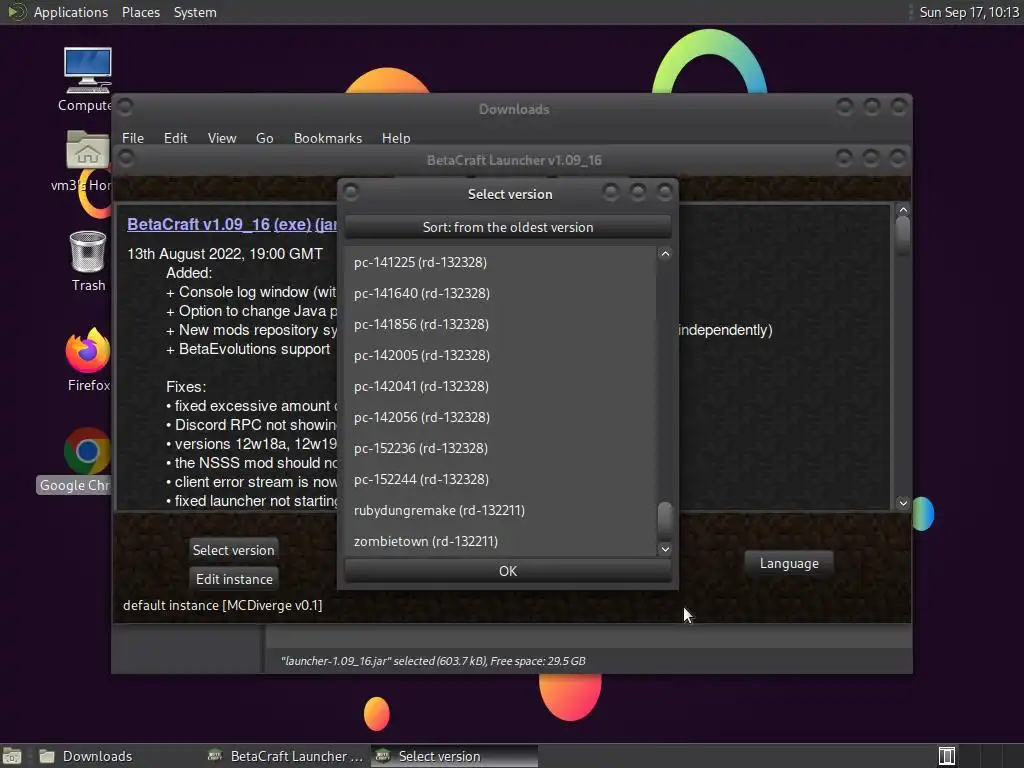Open the Applications menu

point(71,12)
